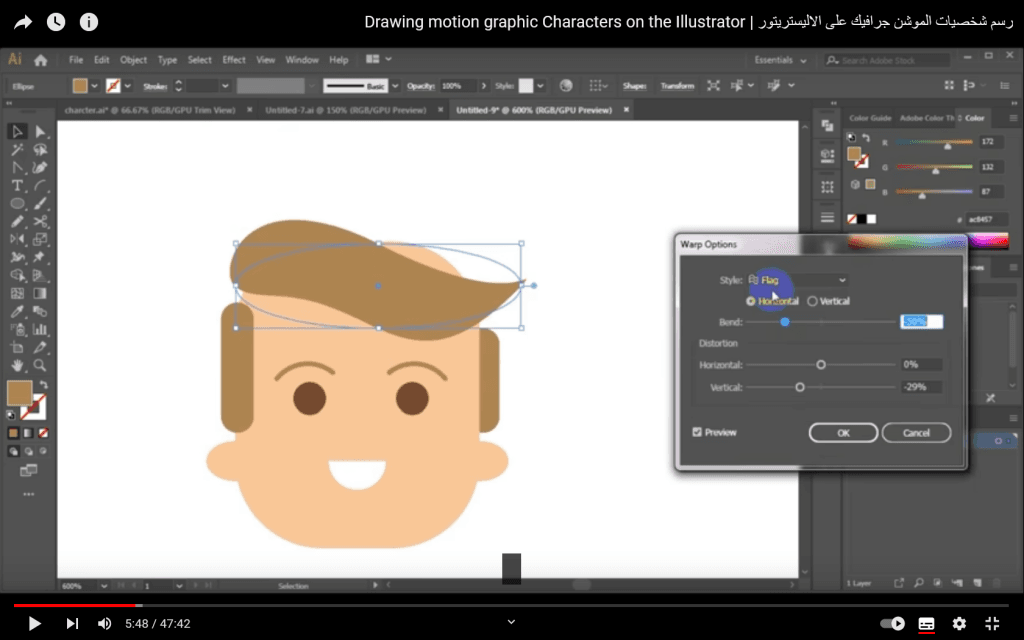
Task: Set color mode to None in toolbar
Action: (x=43, y=433)
